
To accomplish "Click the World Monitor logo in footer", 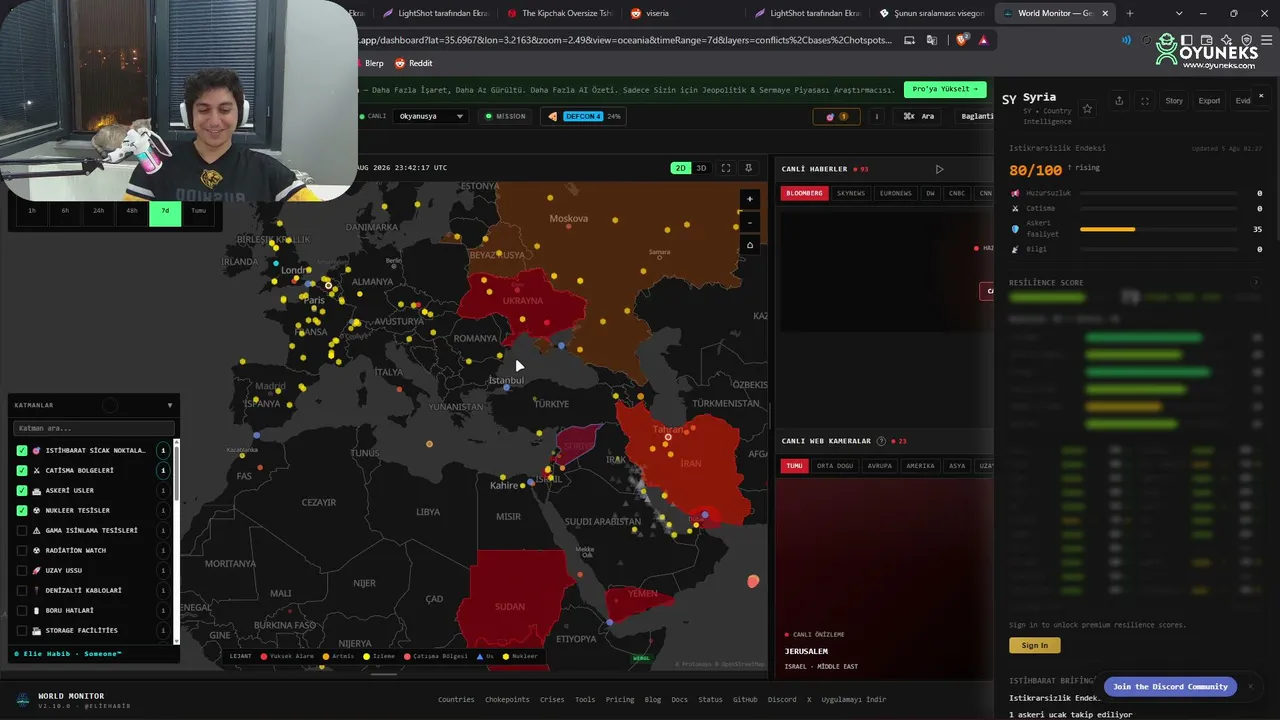I will click(x=23, y=700).
